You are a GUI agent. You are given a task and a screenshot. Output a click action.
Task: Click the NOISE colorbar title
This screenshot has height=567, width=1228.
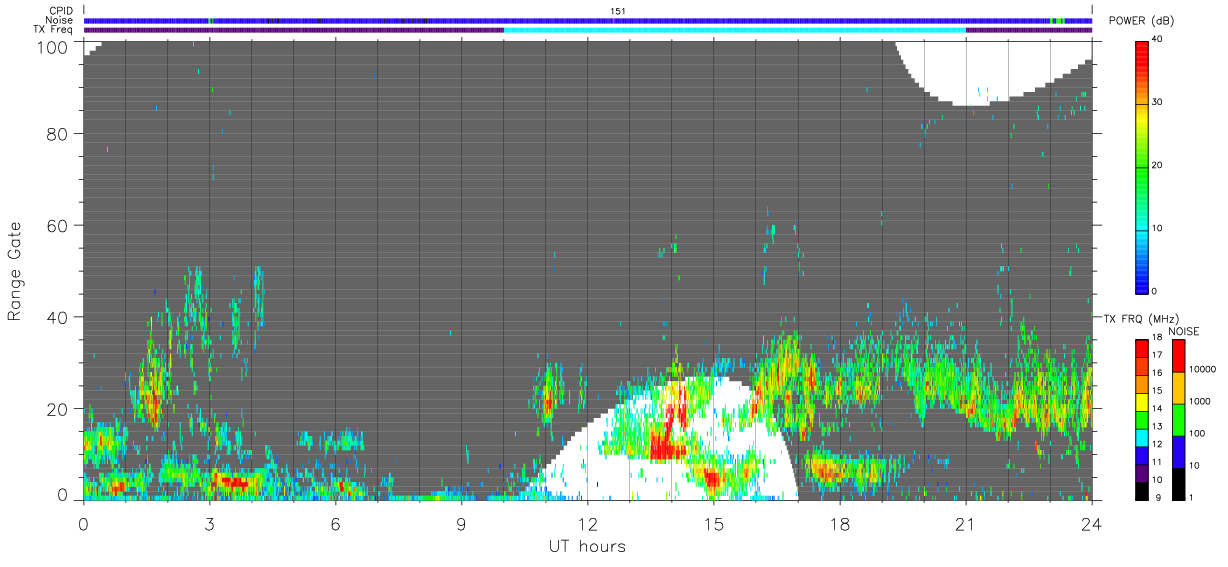(x=1185, y=331)
